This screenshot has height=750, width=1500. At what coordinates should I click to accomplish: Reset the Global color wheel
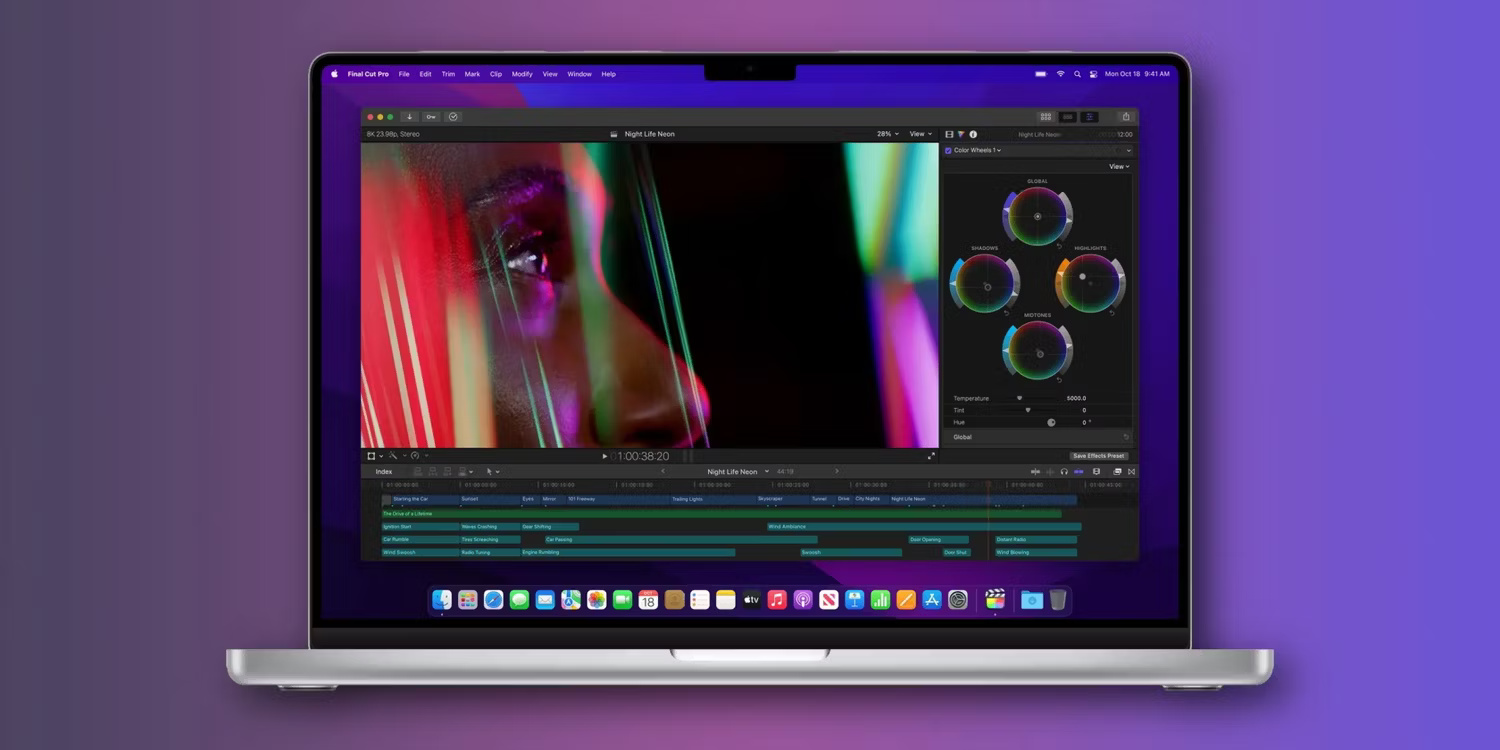click(x=1060, y=245)
